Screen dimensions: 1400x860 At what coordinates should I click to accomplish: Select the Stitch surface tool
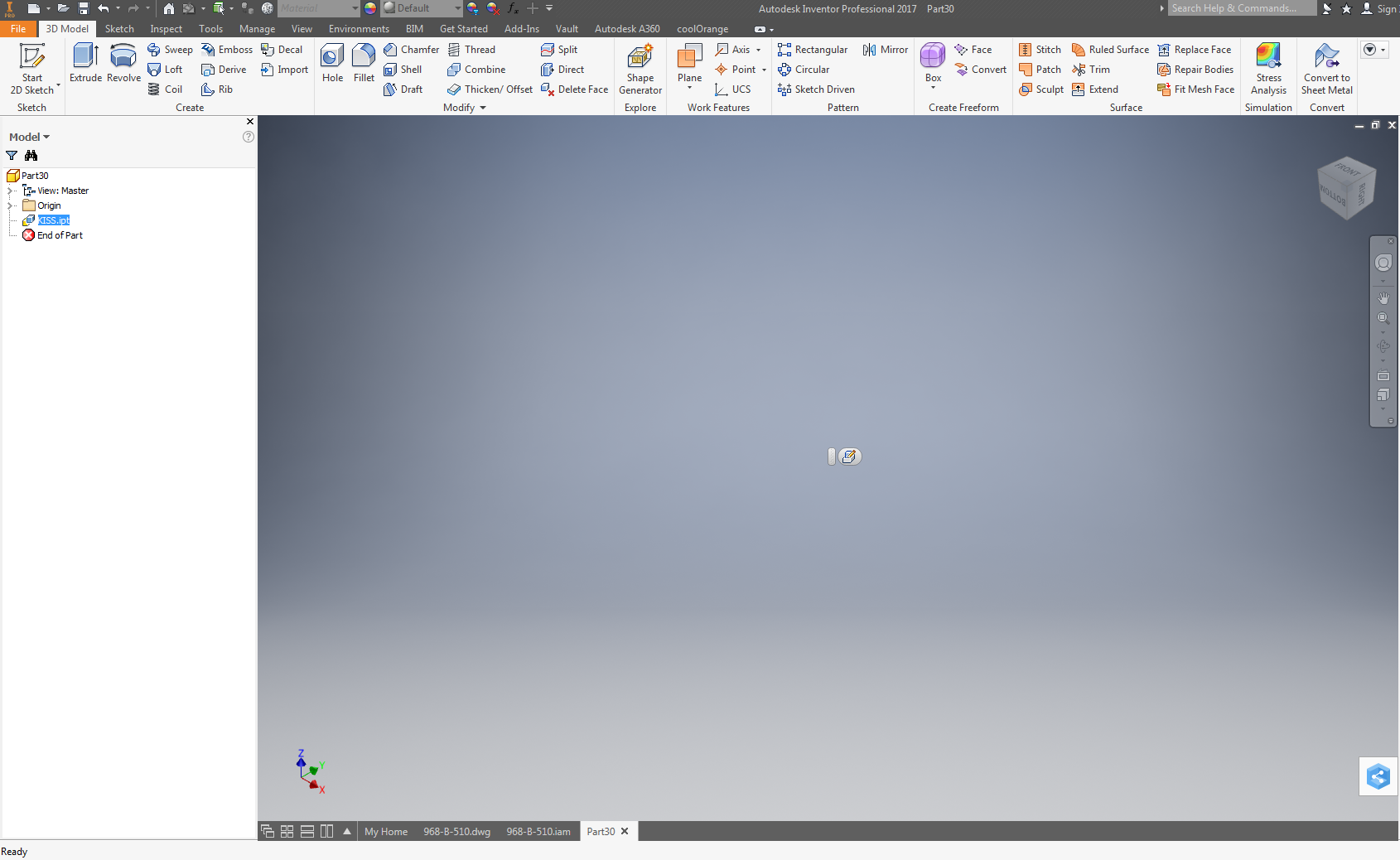pos(1040,50)
